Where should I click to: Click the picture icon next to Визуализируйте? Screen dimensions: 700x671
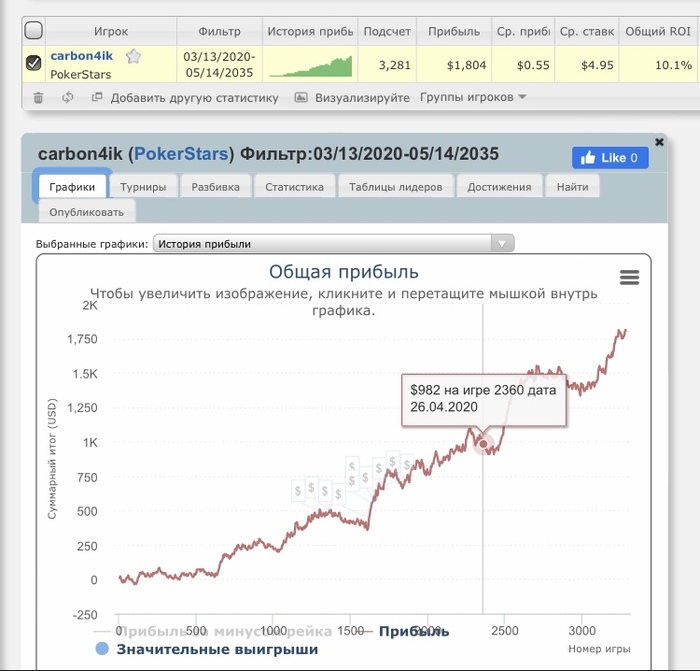301,97
